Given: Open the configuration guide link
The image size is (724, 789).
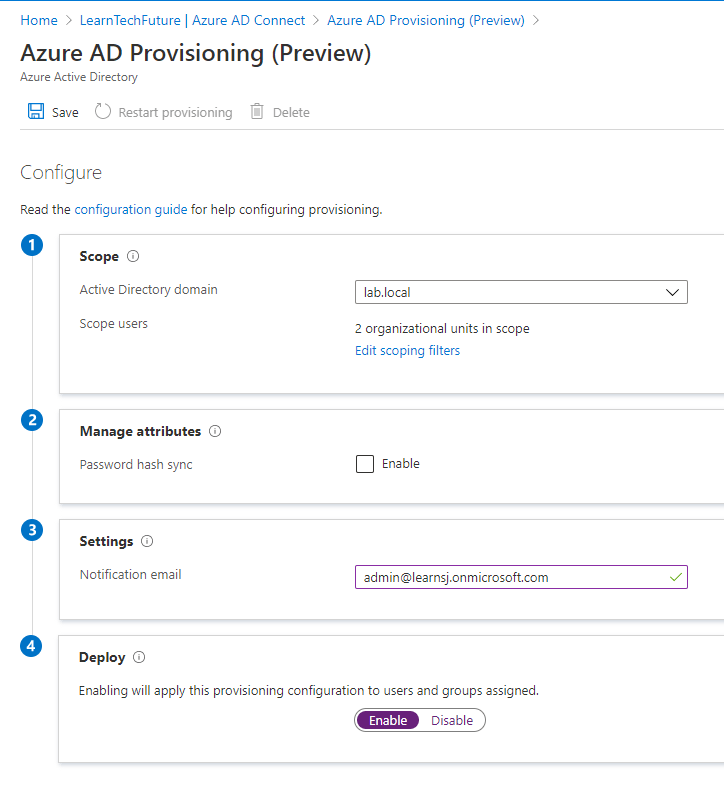Looking at the screenshot, I should tap(130, 210).
